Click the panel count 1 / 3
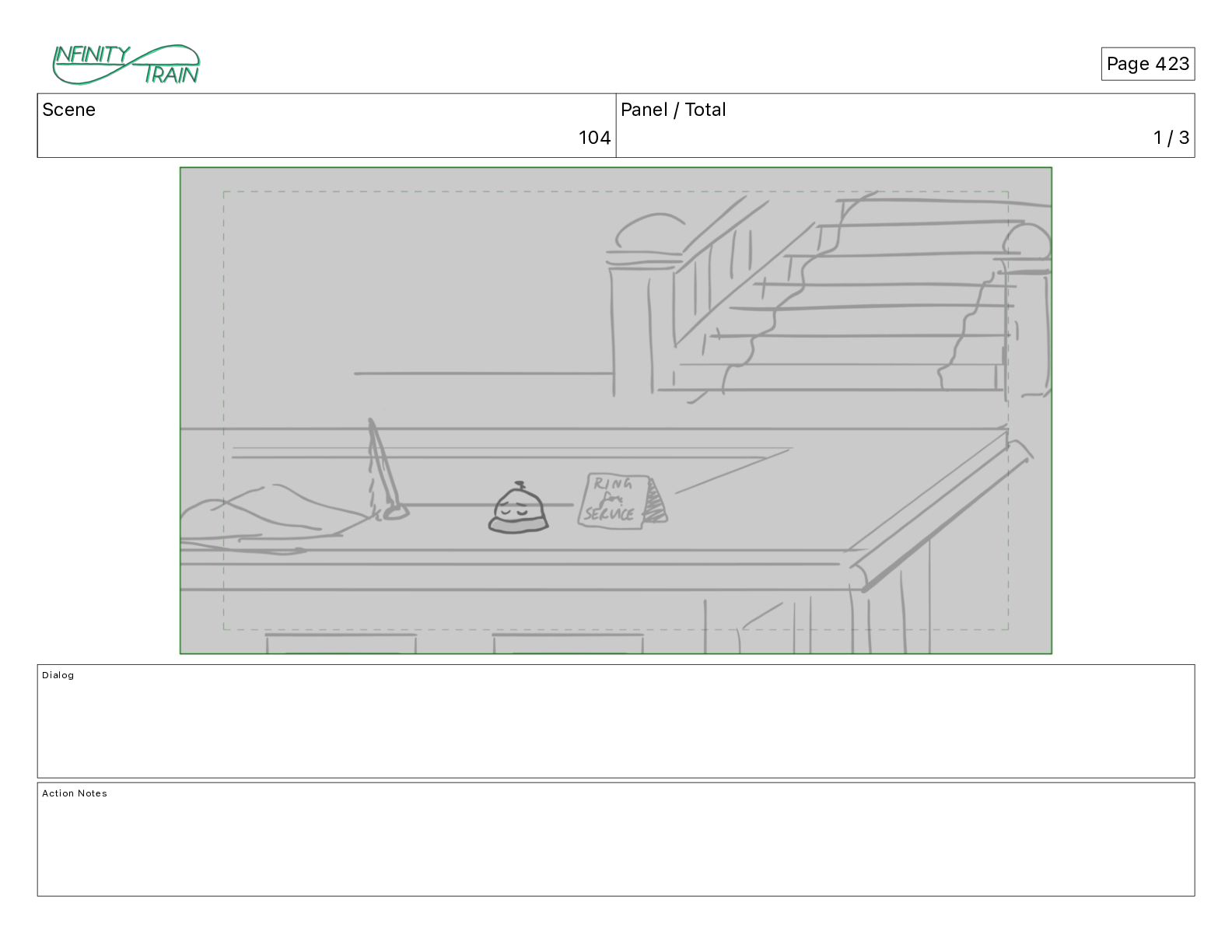Image resolution: width=1232 pixels, height=952 pixels. click(1171, 138)
